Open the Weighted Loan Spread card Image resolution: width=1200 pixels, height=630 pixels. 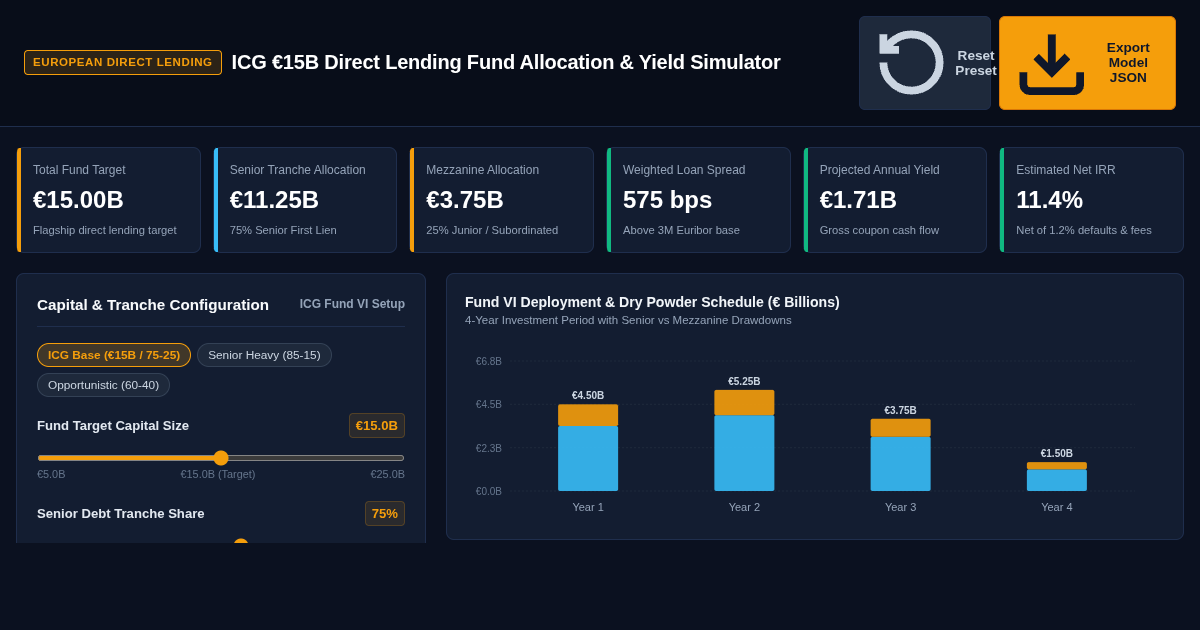point(699,200)
